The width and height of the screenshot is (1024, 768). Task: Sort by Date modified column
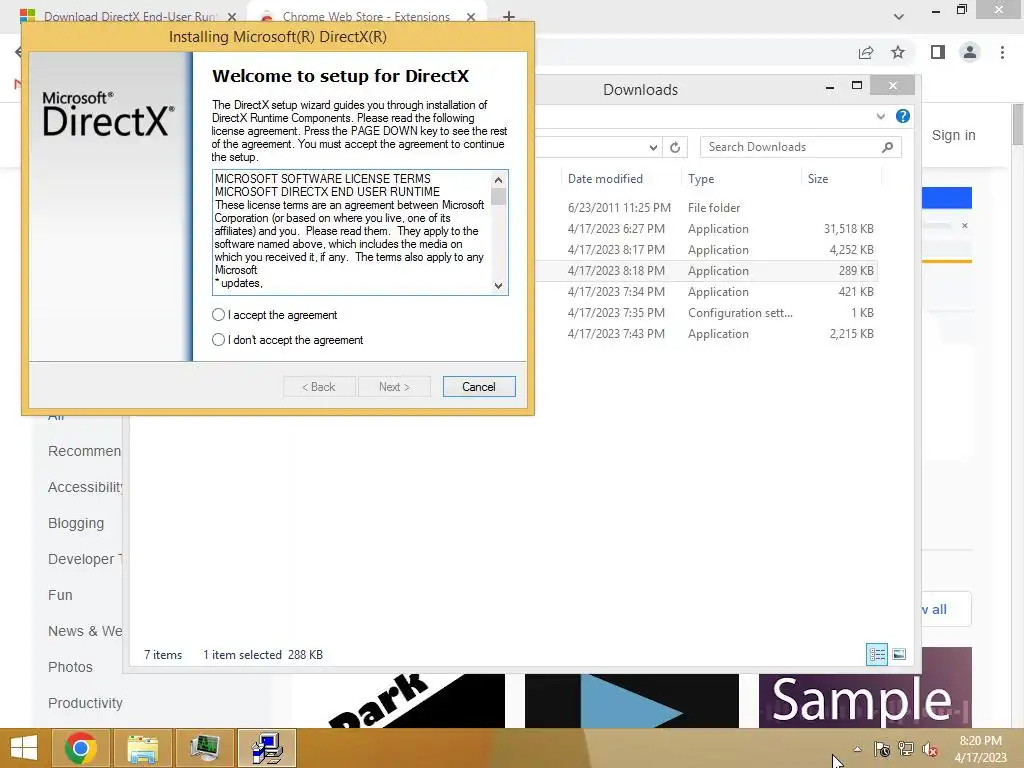[x=605, y=179]
